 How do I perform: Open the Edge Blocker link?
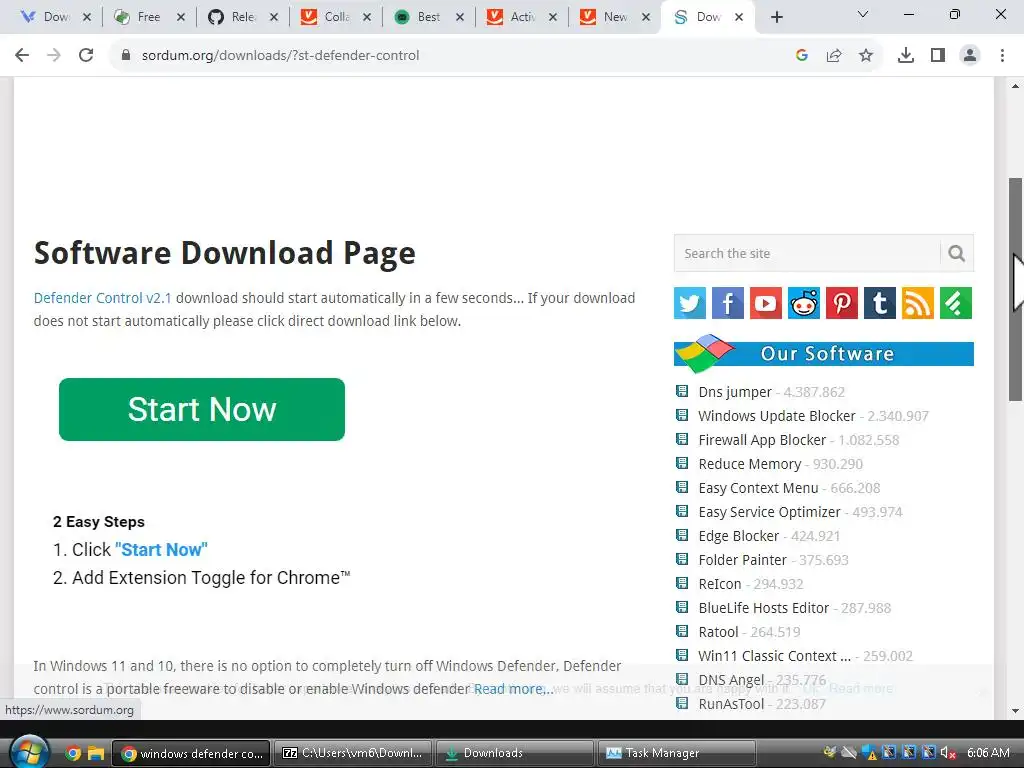[x=739, y=536]
